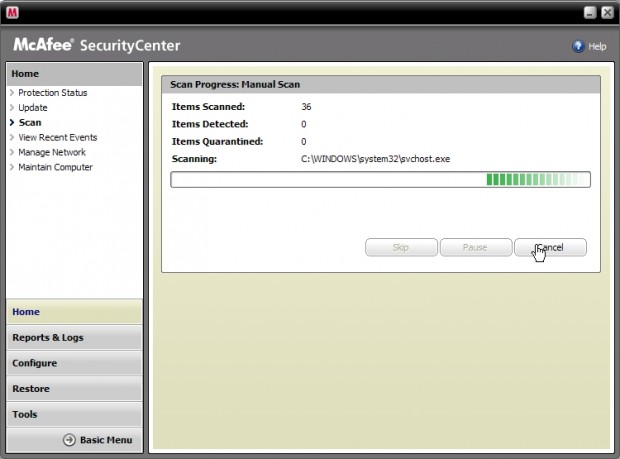Click the svchost.exe scanning path

375,159
